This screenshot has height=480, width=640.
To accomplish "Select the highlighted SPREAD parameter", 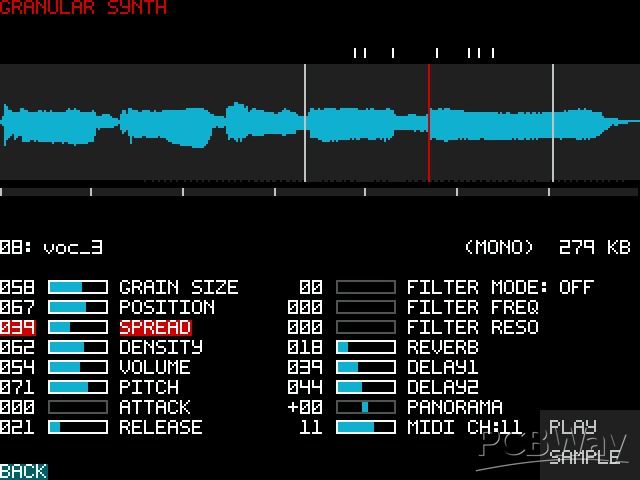I will (155, 327).
